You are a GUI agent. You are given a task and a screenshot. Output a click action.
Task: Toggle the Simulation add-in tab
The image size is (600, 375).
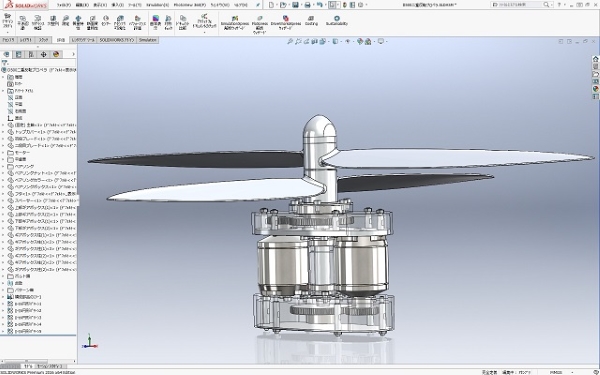pos(147,40)
